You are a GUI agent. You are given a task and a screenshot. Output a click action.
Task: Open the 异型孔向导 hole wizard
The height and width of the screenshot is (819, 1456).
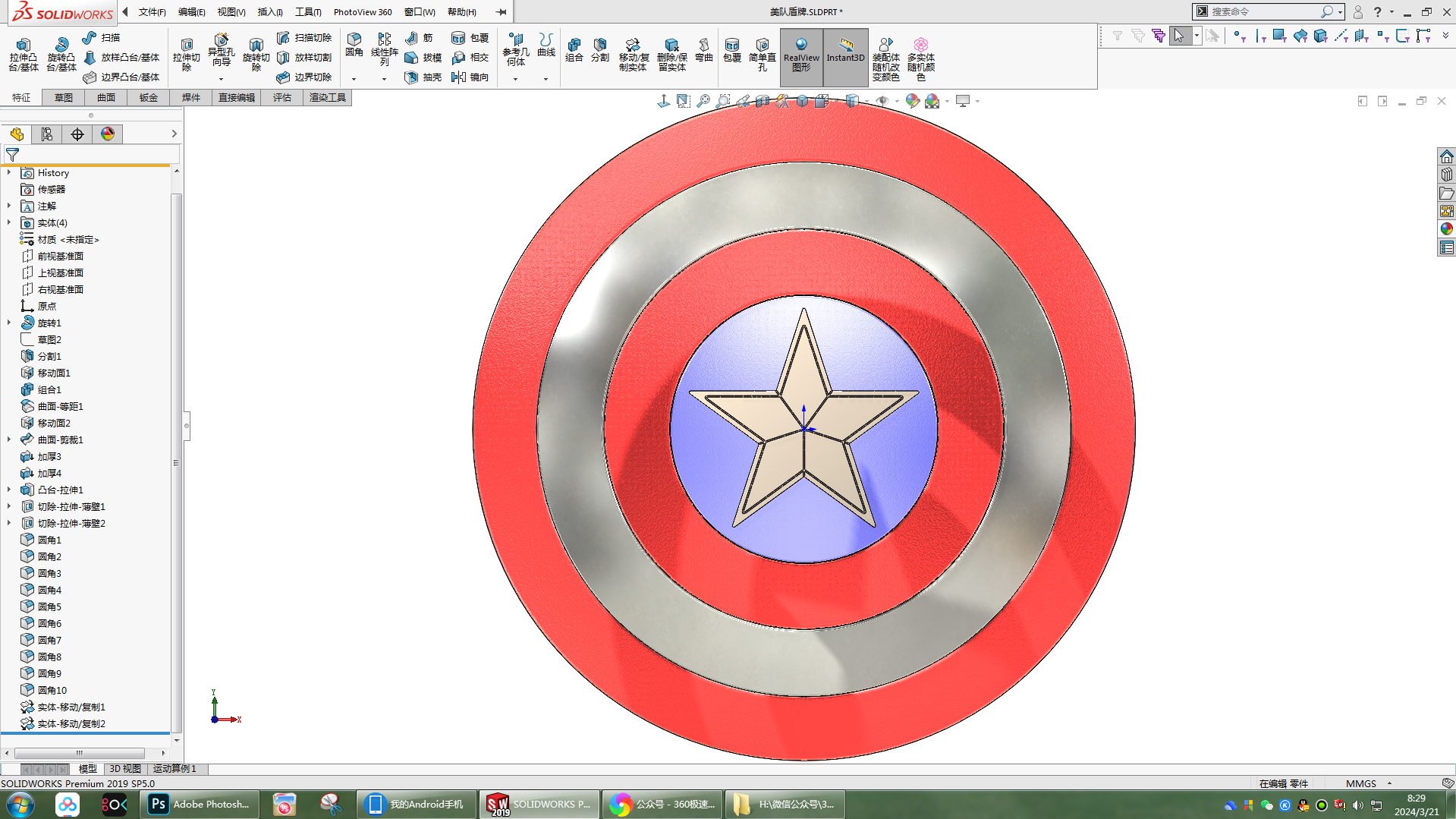221,50
